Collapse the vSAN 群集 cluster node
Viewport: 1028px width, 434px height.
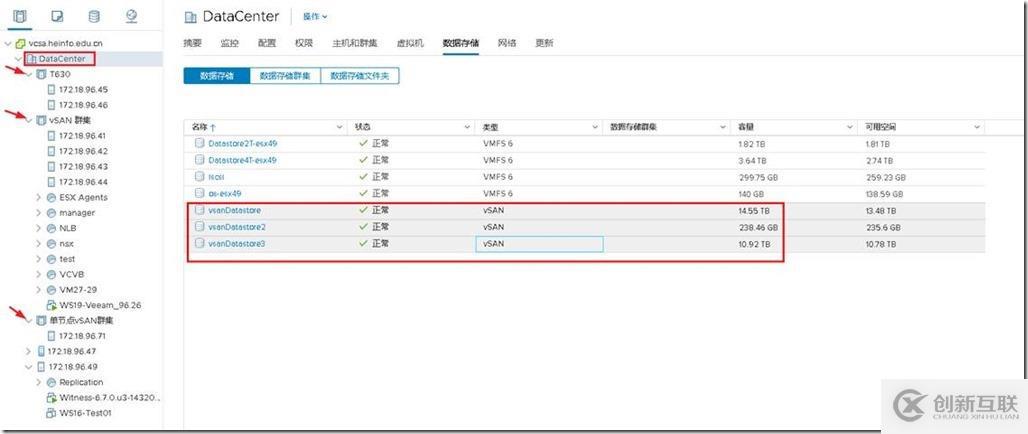[x=29, y=121]
